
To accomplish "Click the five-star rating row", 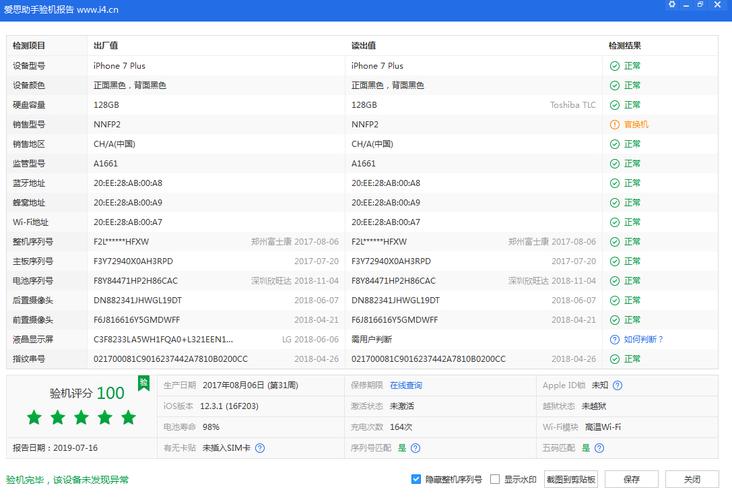I will click(81, 417).
